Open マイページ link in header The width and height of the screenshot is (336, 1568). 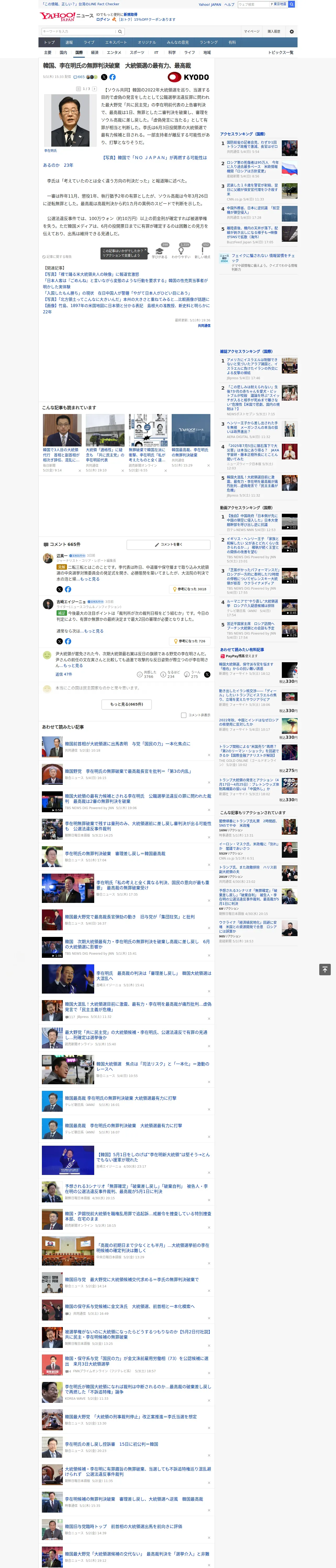tap(251, 32)
